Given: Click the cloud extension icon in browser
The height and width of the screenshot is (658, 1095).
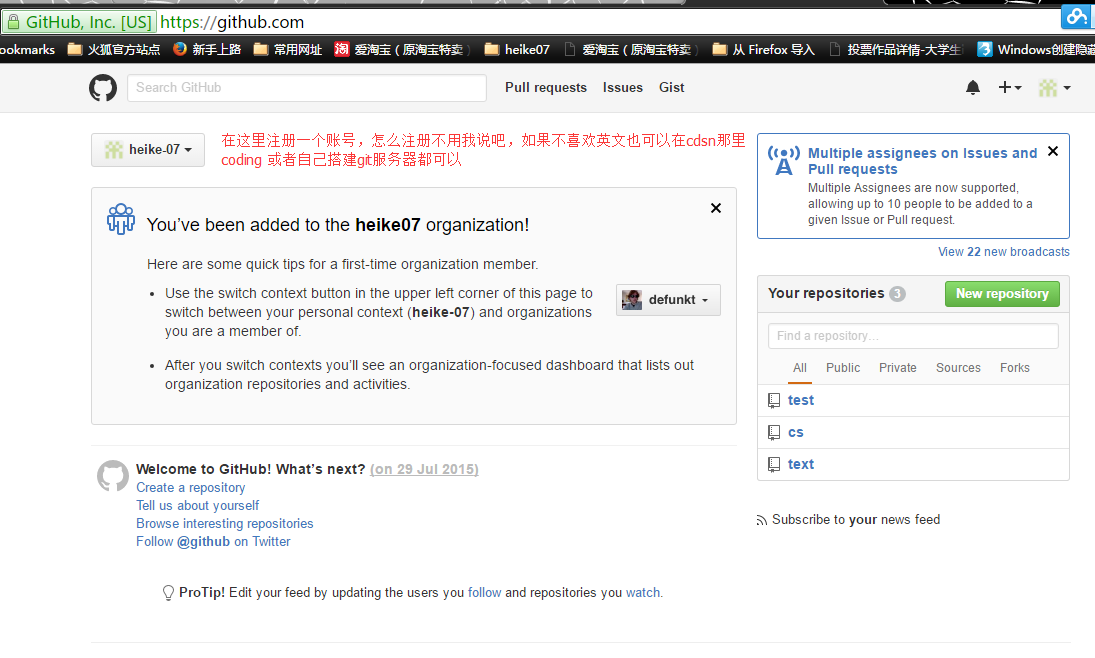Looking at the screenshot, I should click(1076, 17).
